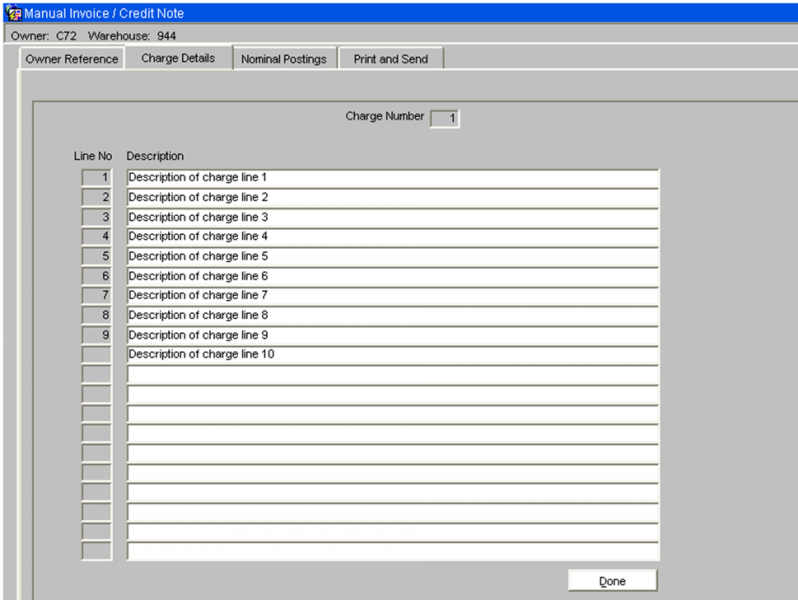Click 'Description of charge line 6' field
Screen dimensions: 798x600
pos(393,276)
